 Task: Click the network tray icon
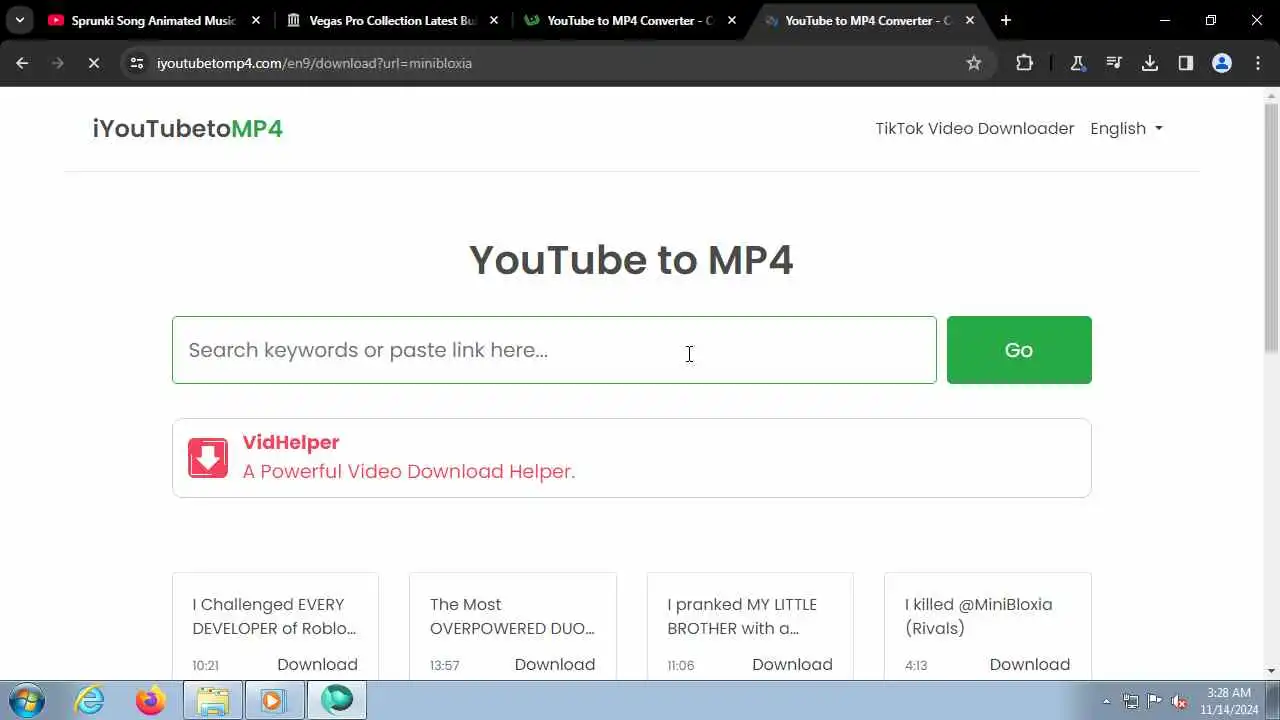click(x=1131, y=701)
